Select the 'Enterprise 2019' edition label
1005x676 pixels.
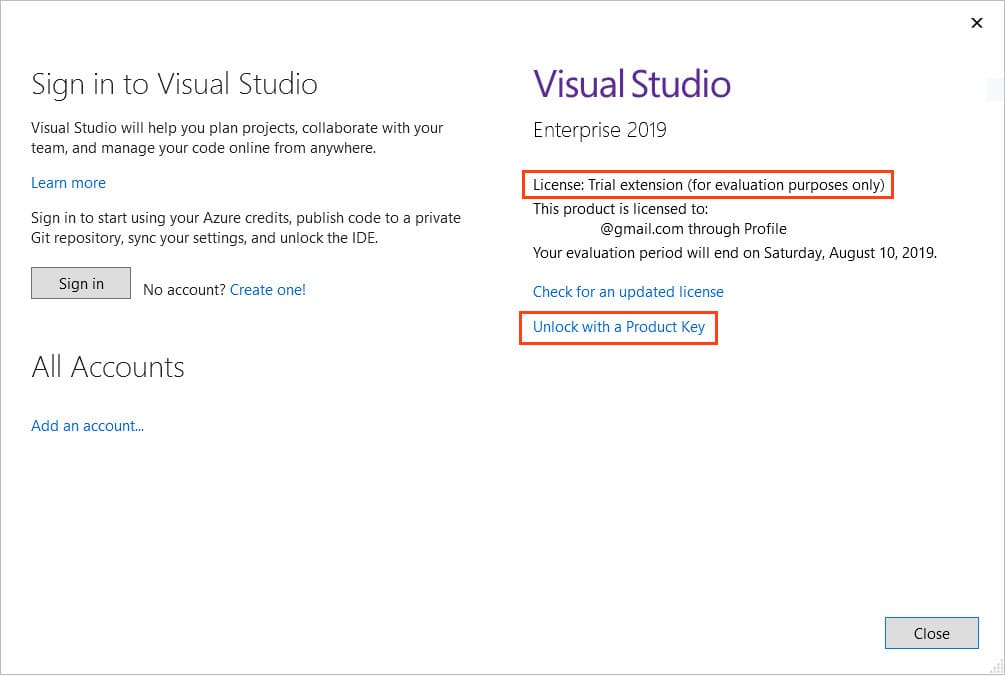[x=600, y=130]
